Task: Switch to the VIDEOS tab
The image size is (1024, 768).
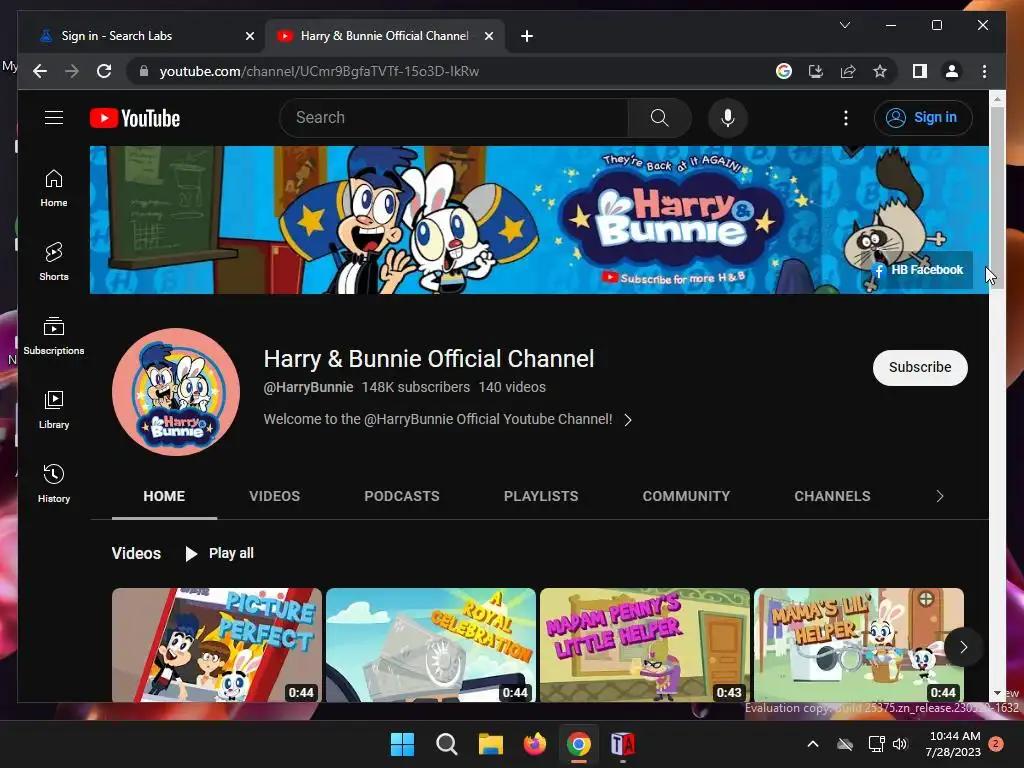Action: 274,496
